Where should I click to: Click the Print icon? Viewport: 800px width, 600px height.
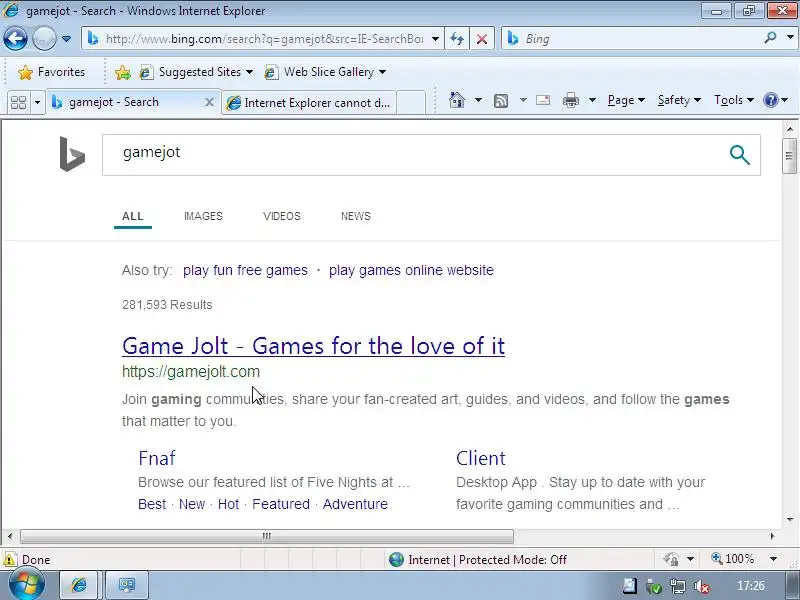pyautogui.click(x=570, y=100)
